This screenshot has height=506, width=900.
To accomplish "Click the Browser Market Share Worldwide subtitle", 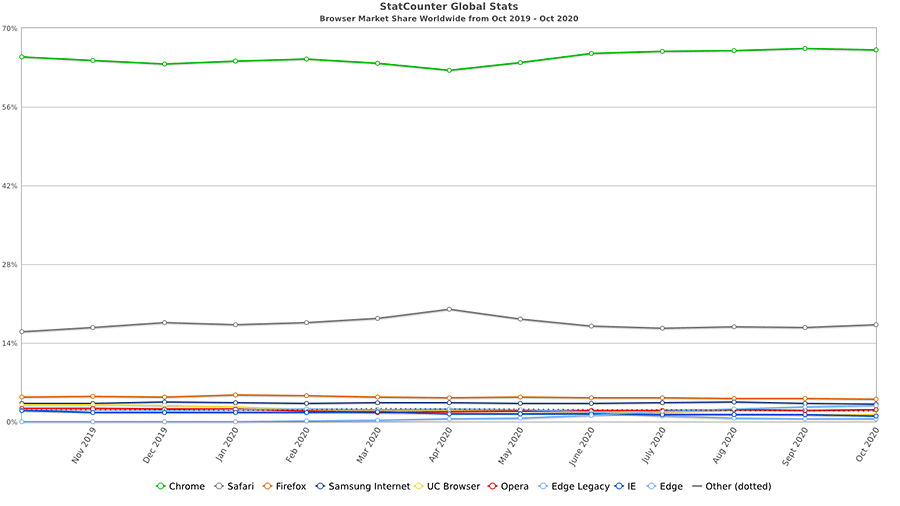I will [448, 18].
